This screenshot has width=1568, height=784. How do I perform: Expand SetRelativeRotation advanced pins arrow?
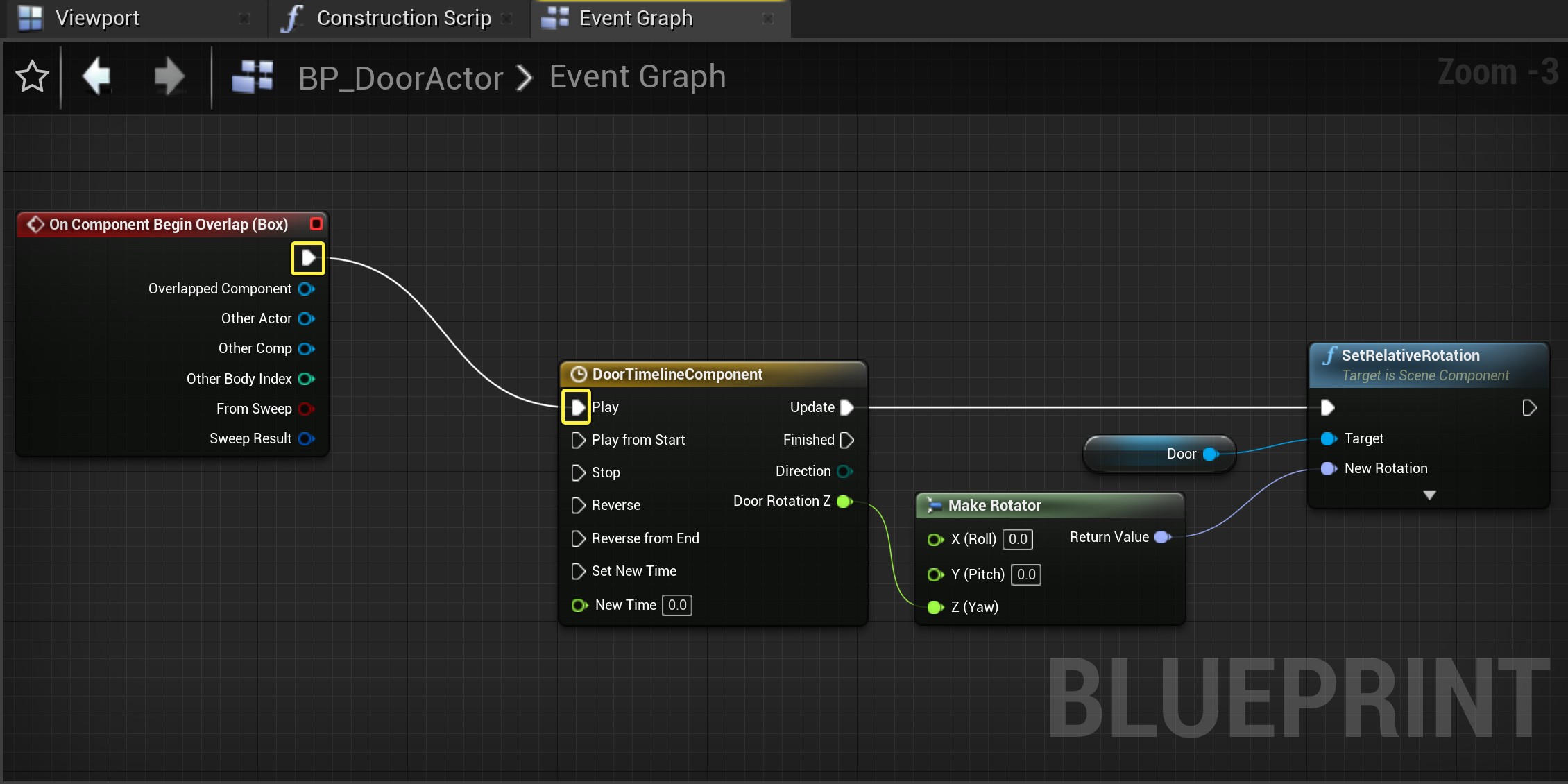coord(1429,495)
